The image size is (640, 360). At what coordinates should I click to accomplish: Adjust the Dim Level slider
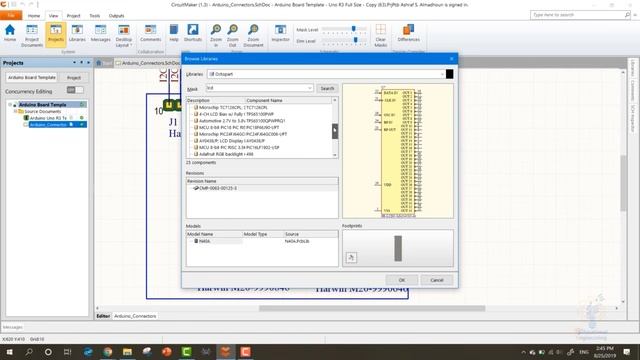[x=356, y=40]
